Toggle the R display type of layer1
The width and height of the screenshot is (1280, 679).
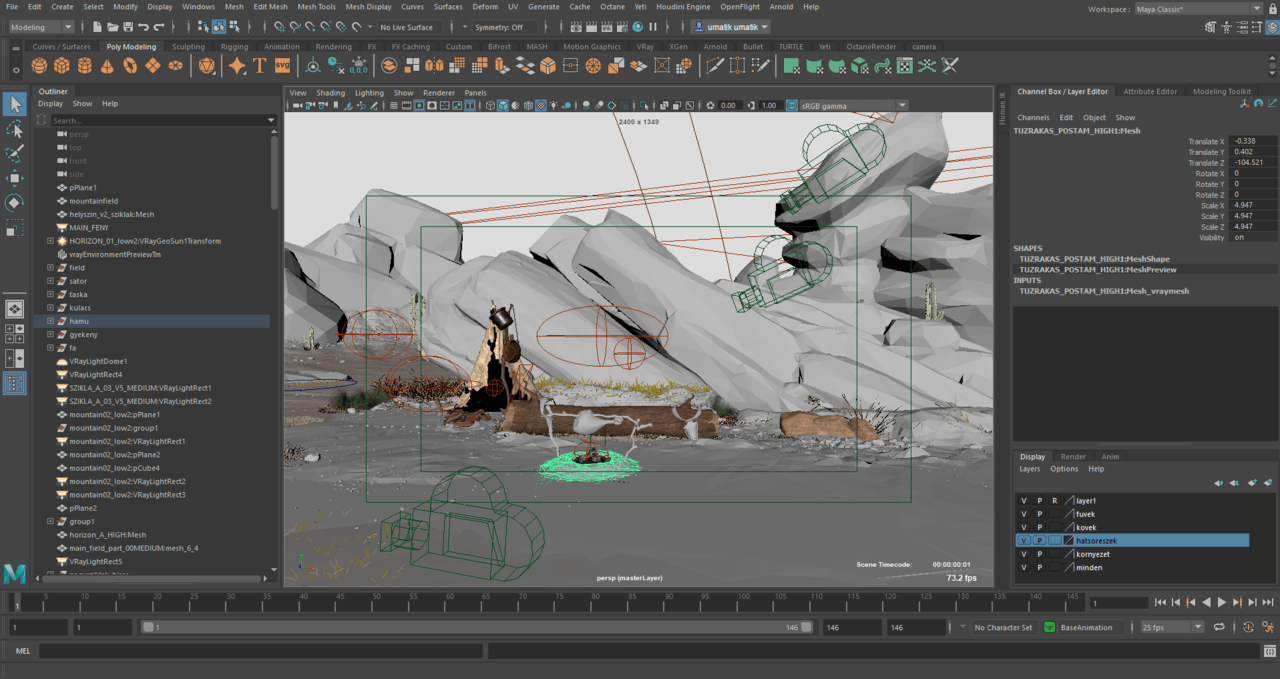pos(1054,500)
